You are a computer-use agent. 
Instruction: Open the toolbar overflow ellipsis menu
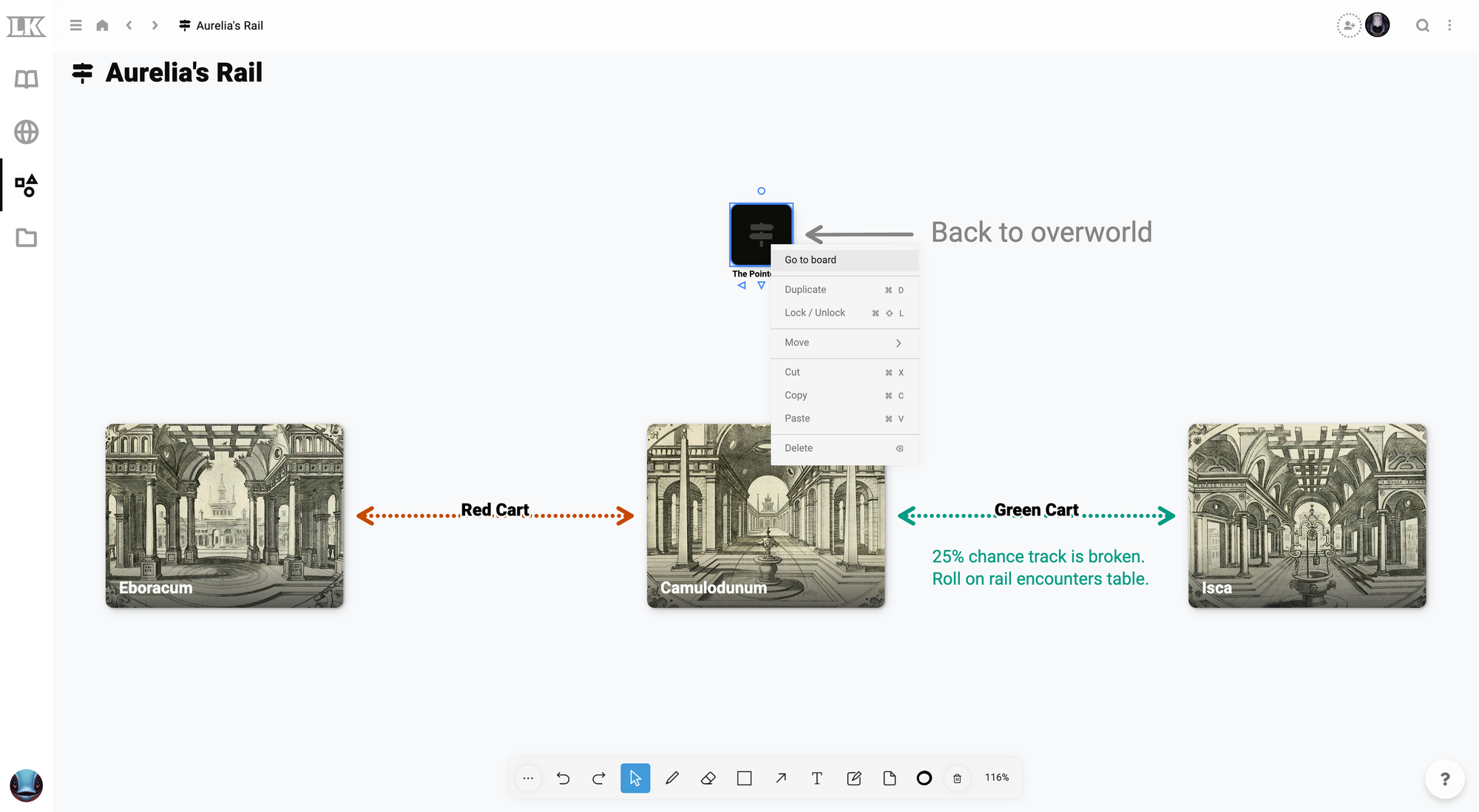(528, 778)
